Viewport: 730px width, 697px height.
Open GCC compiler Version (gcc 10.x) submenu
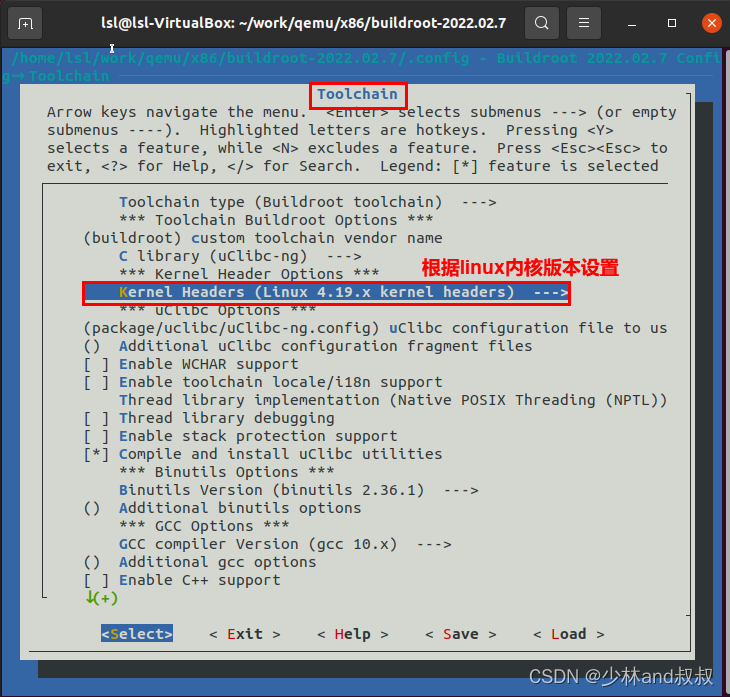(285, 544)
